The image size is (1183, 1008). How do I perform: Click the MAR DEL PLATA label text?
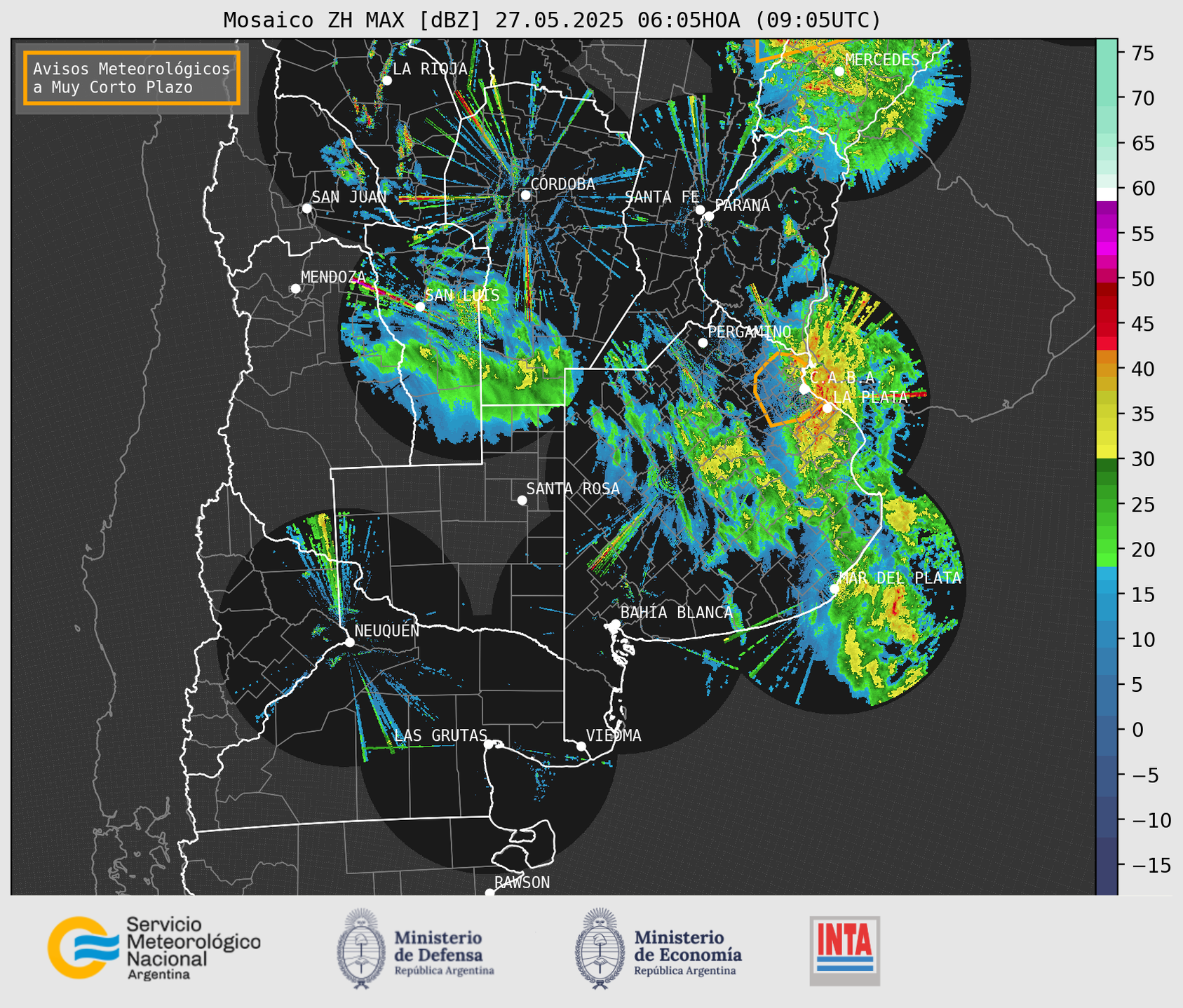tap(900, 578)
